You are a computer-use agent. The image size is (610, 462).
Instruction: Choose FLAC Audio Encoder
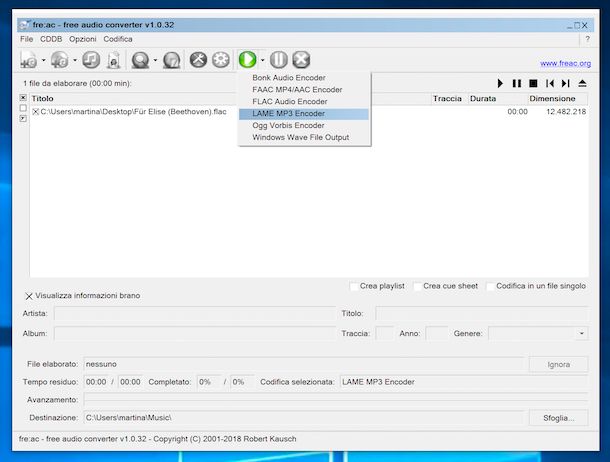tap(304, 102)
